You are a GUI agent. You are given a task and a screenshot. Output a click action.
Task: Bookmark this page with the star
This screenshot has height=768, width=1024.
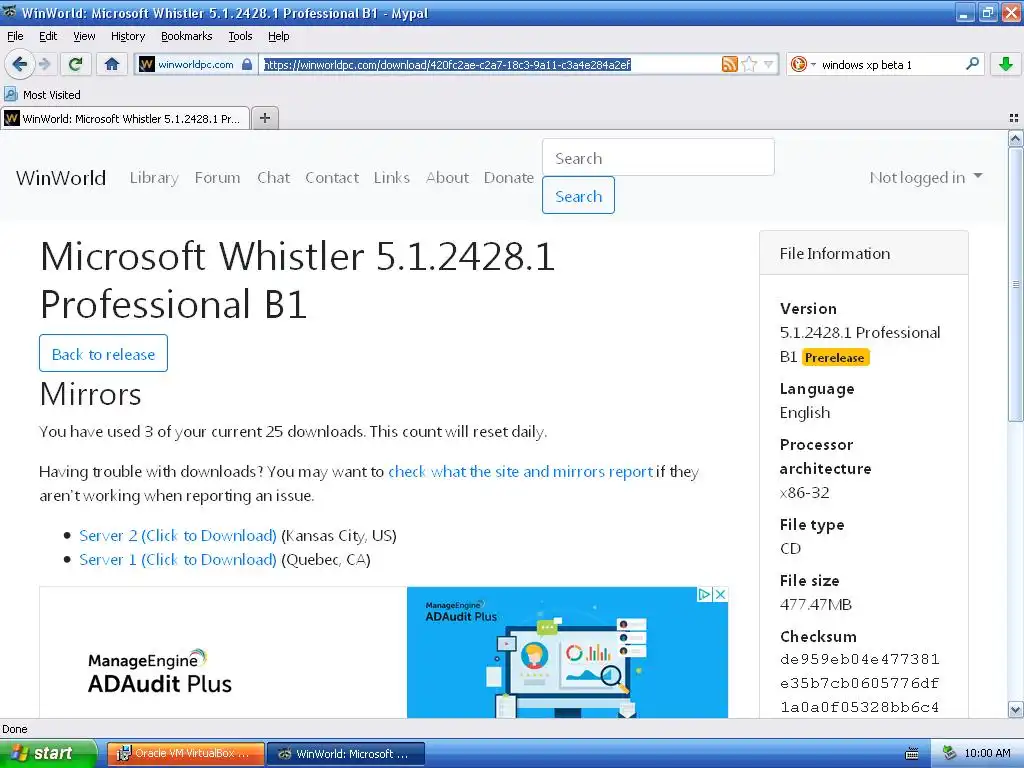tap(749, 64)
